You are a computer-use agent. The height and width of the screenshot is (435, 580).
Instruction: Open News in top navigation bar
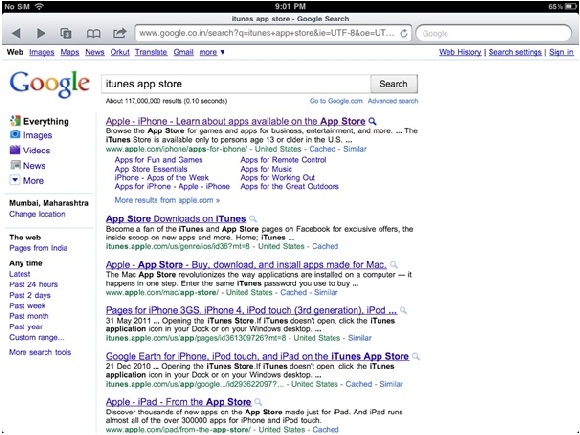pyautogui.click(x=95, y=52)
